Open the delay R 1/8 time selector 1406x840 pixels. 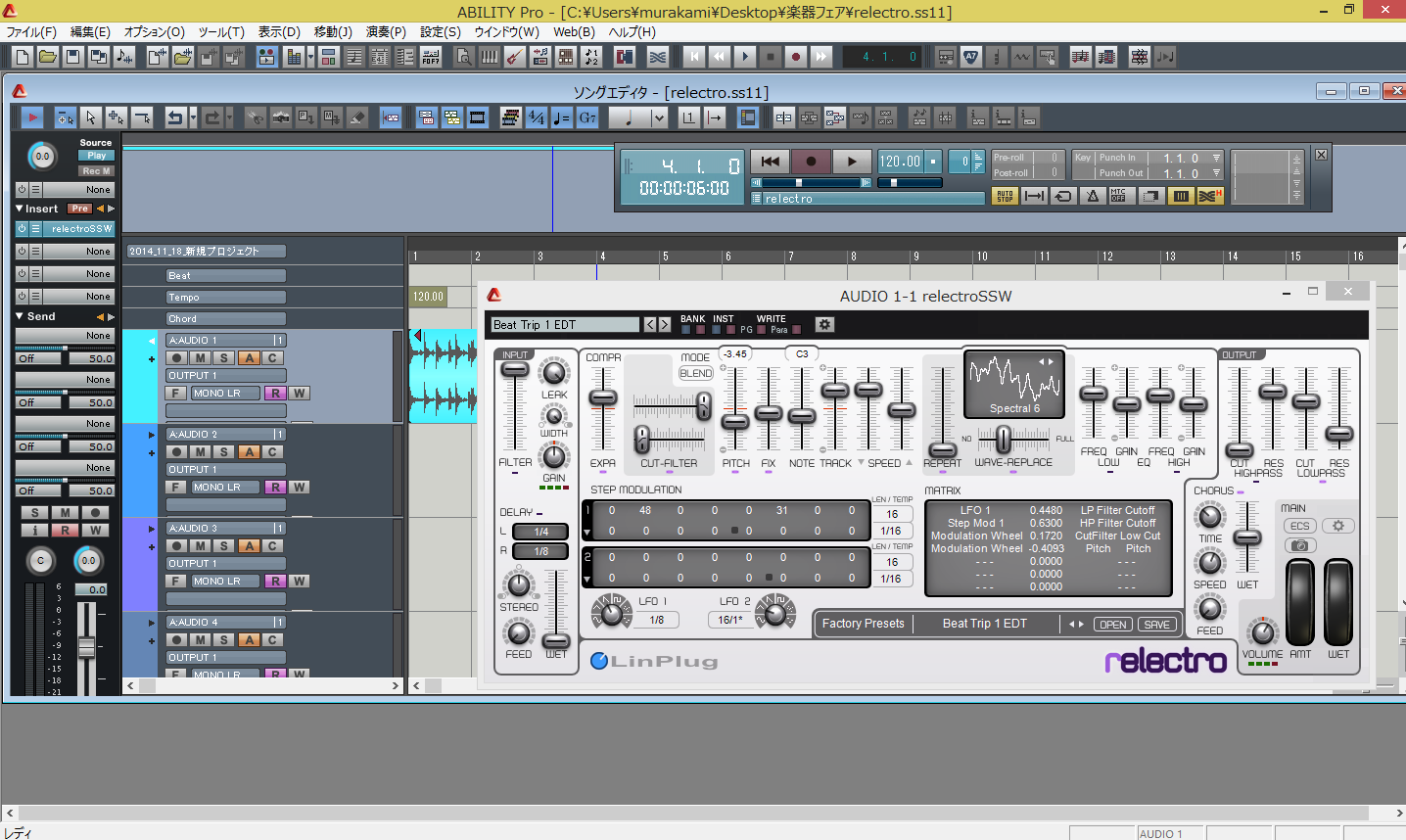[x=541, y=551]
